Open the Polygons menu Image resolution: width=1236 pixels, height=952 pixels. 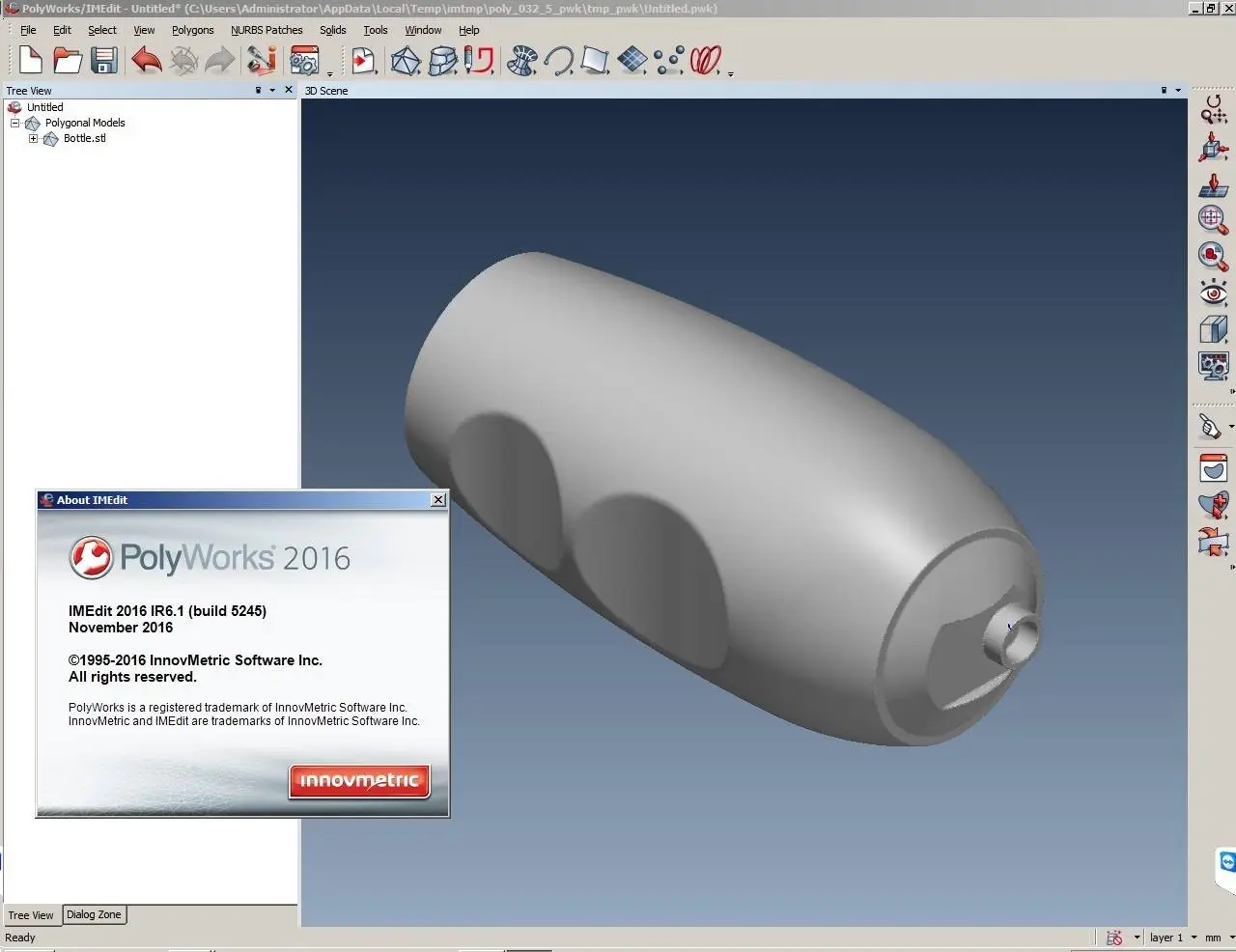[x=193, y=30]
